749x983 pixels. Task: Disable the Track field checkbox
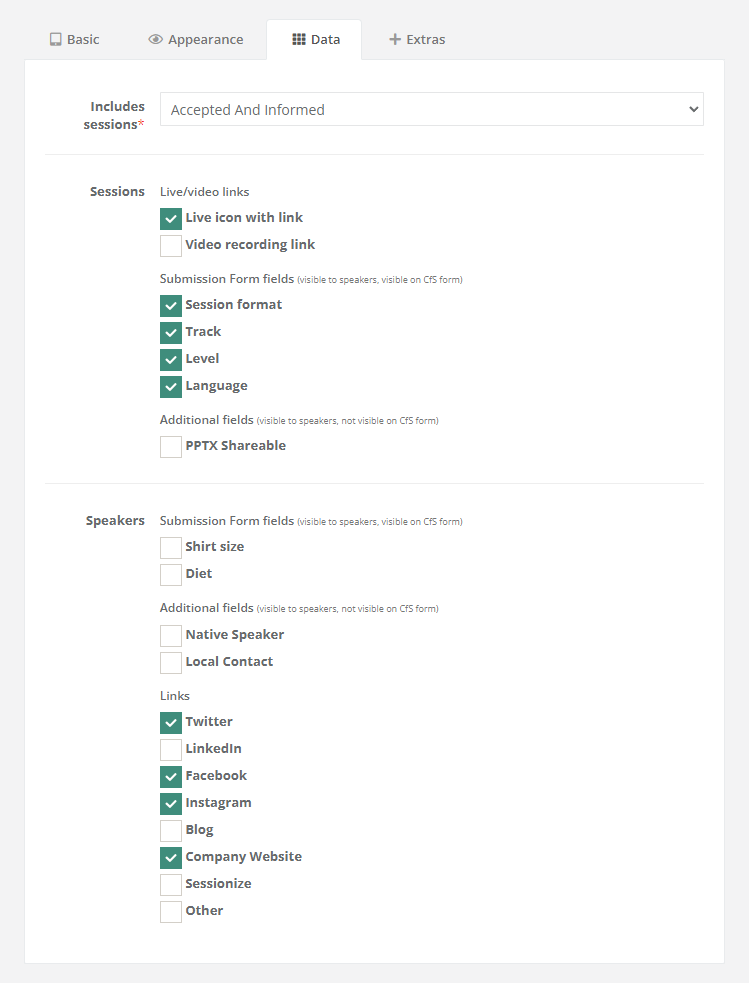[x=171, y=333]
